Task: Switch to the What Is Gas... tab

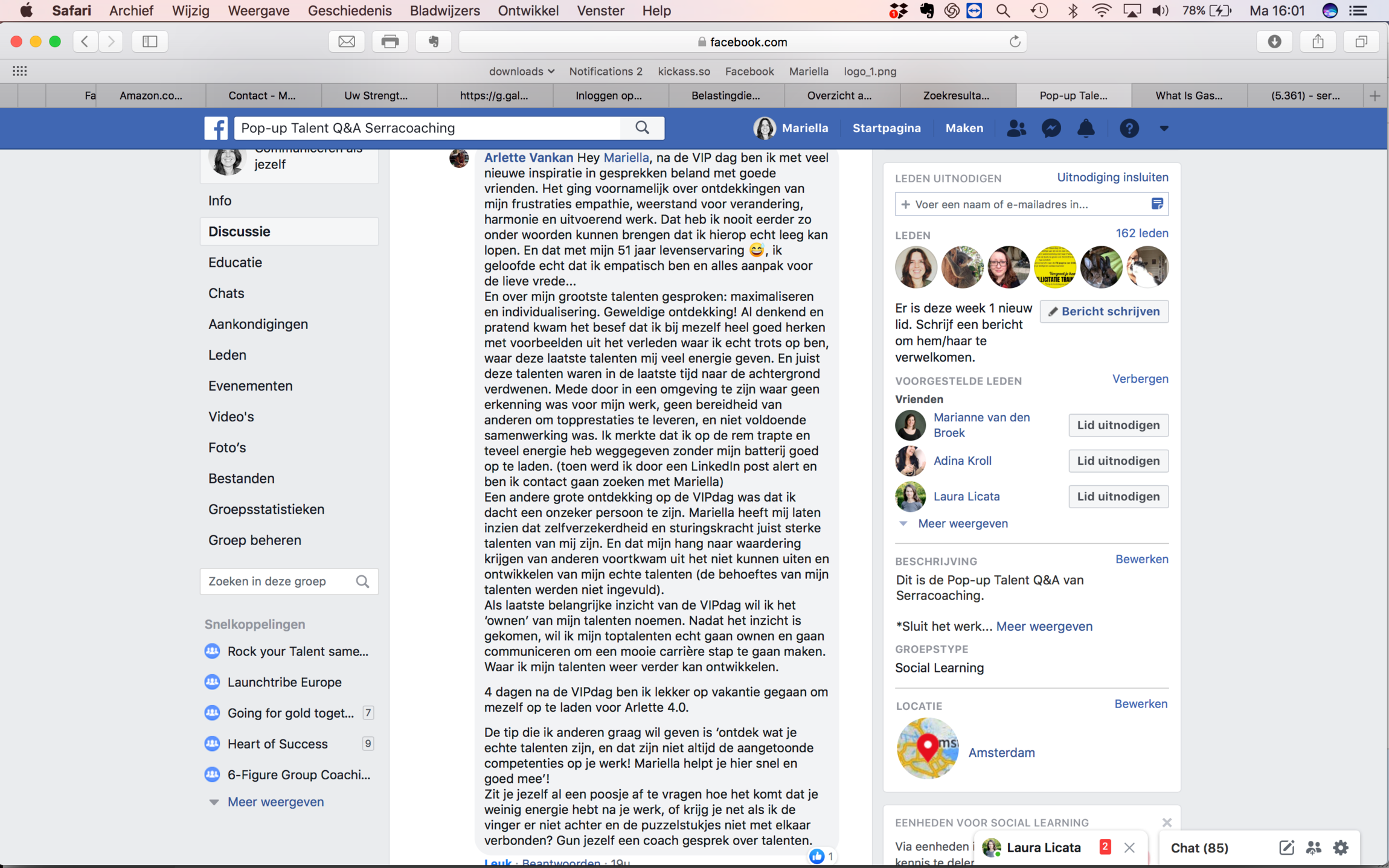Action: point(1189,95)
